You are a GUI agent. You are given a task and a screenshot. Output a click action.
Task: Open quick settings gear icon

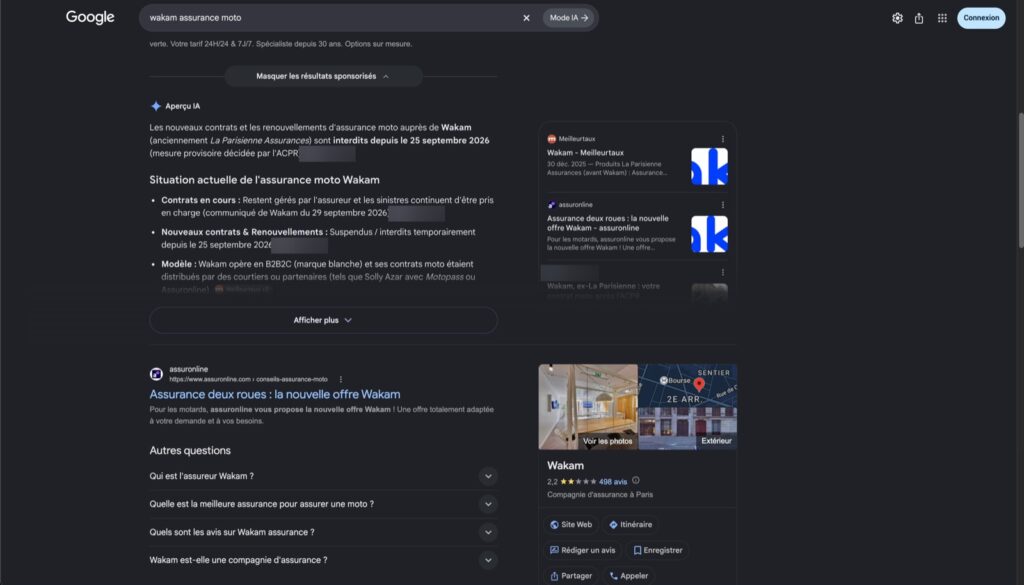[x=897, y=18]
